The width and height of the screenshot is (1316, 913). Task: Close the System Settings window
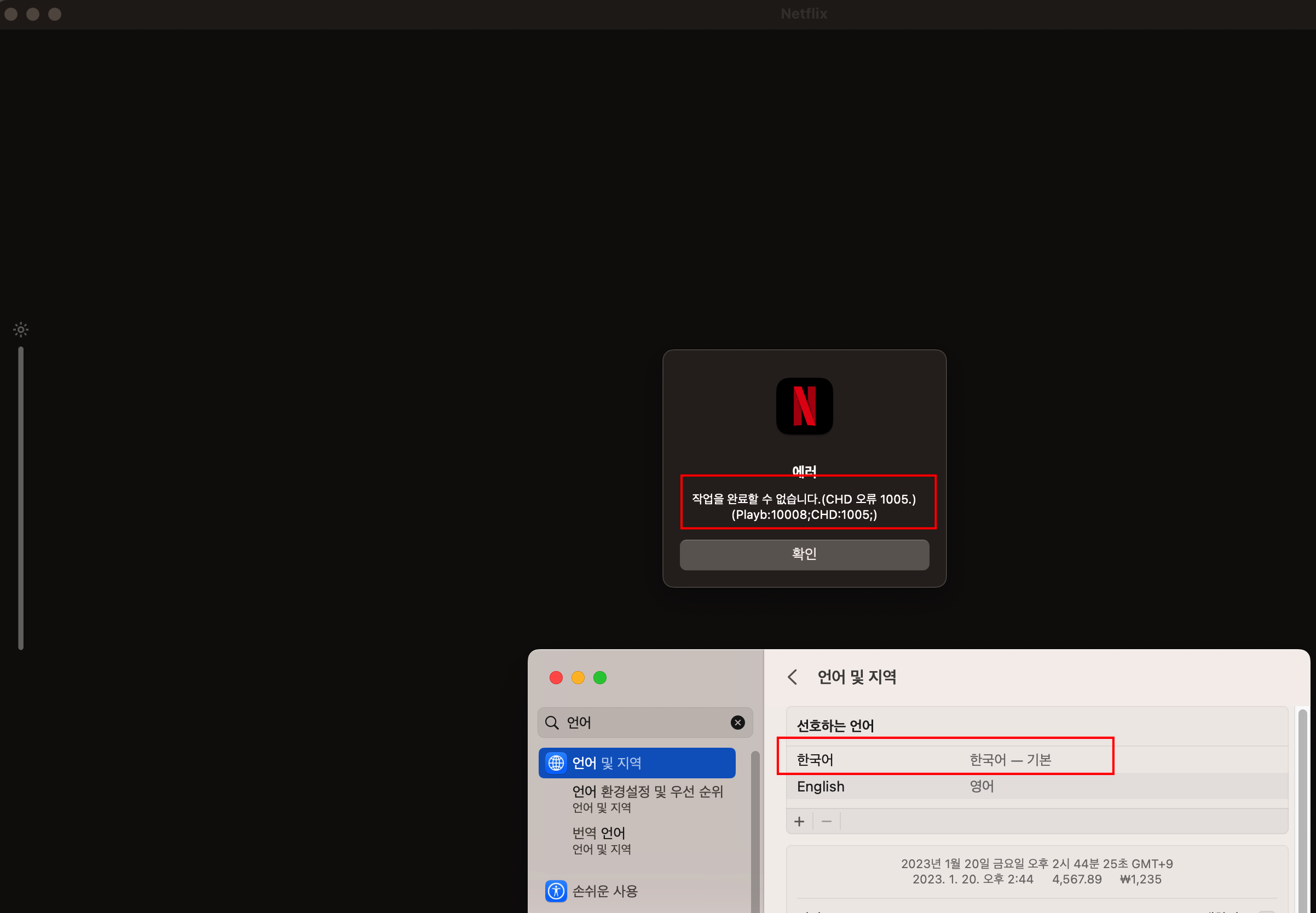[556, 677]
